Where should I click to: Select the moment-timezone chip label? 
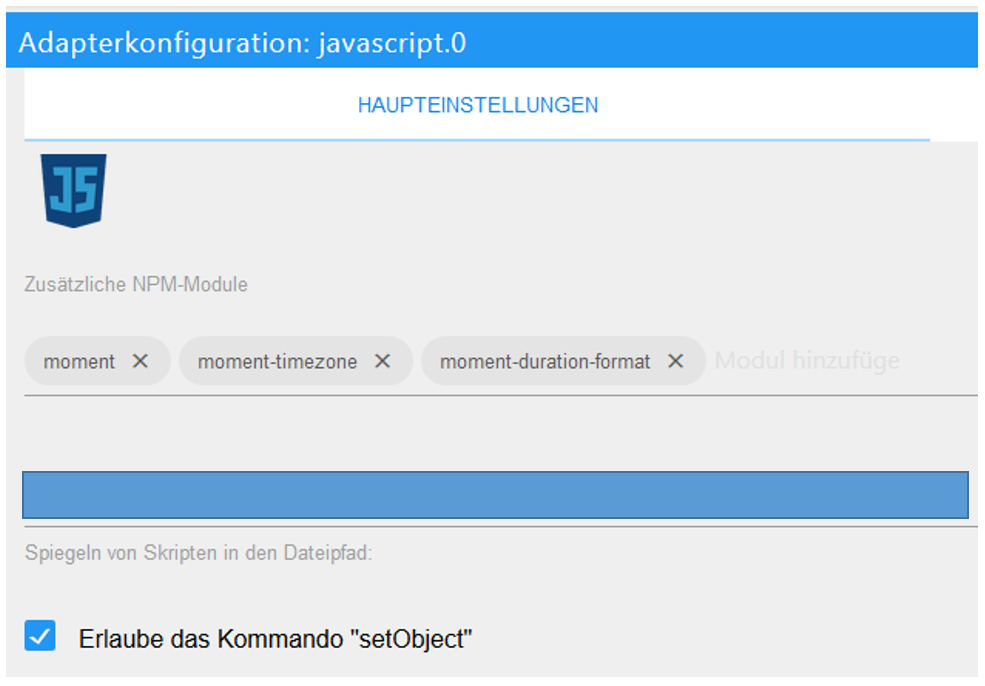click(x=277, y=362)
